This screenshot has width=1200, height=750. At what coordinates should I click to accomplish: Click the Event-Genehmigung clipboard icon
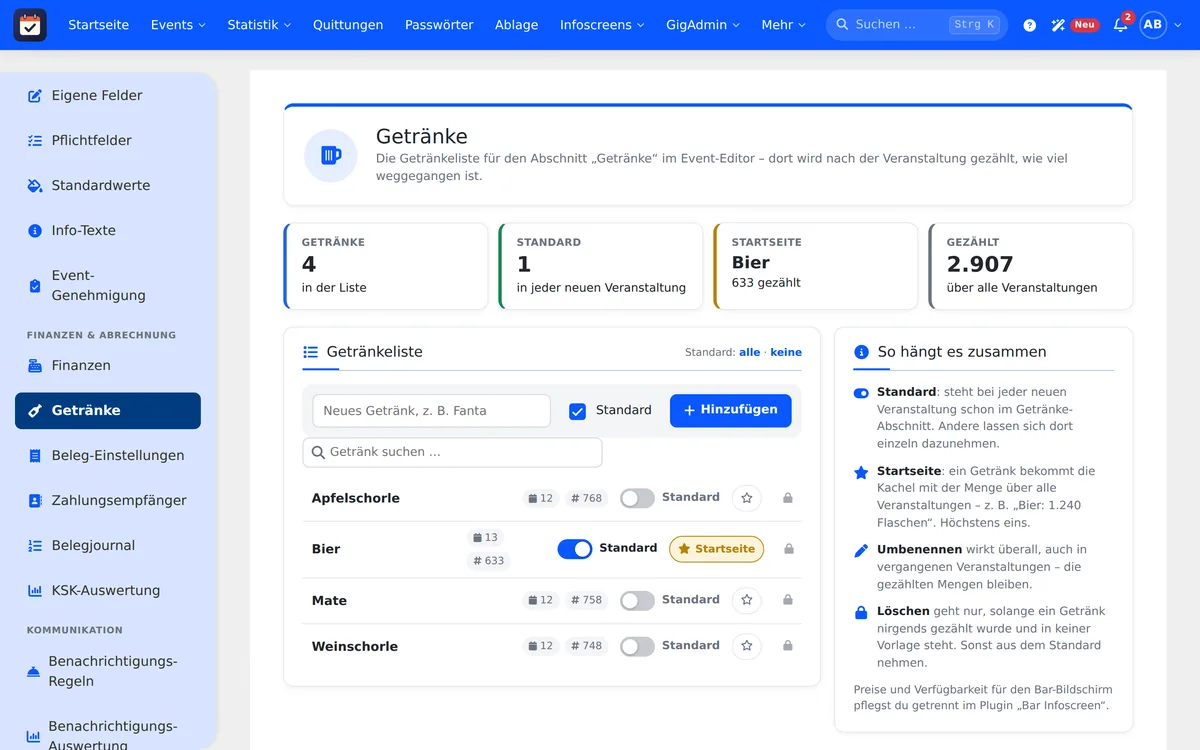coord(35,286)
